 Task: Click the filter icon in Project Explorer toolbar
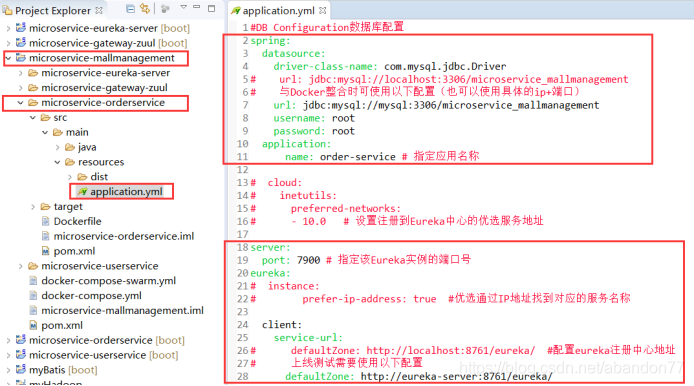click(x=165, y=8)
